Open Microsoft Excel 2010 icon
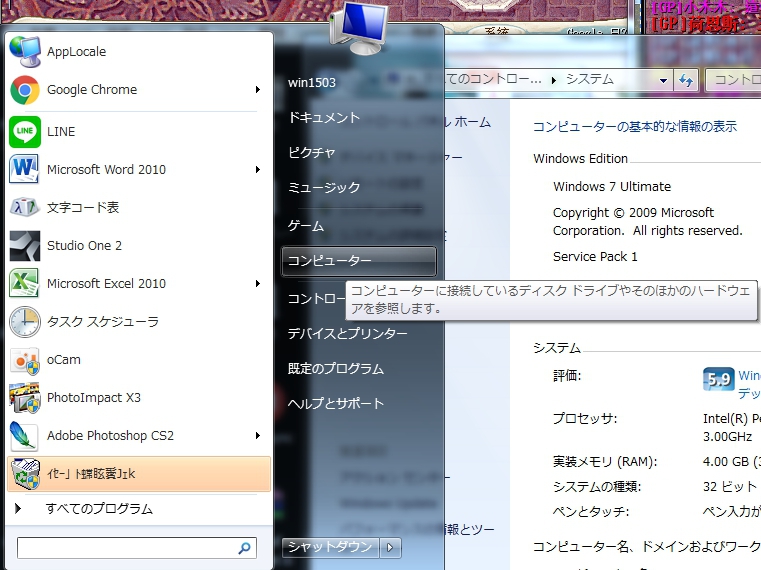The height and width of the screenshot is (570, 761). (24, 284)
